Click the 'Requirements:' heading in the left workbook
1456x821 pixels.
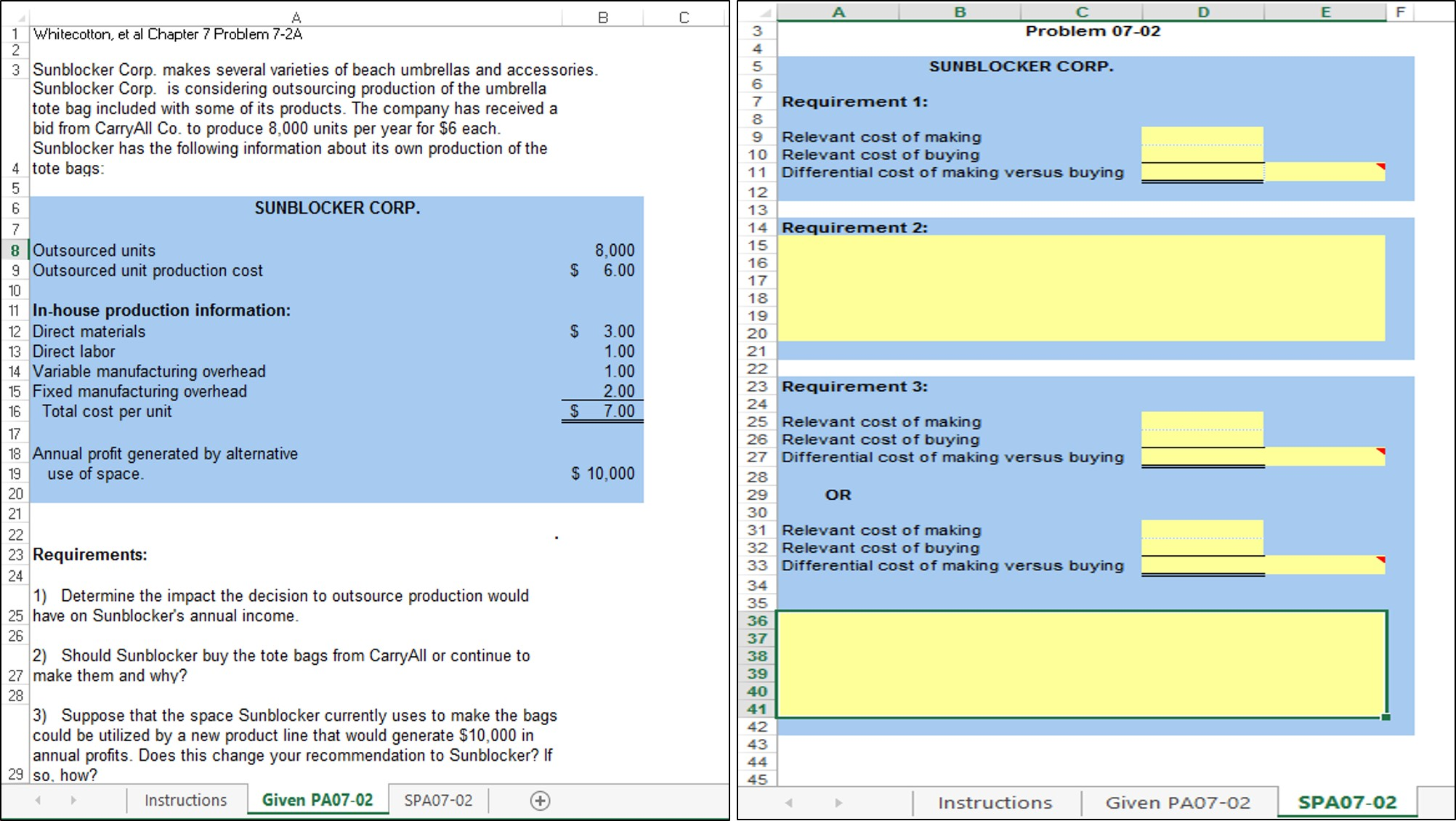click(90, 555)
